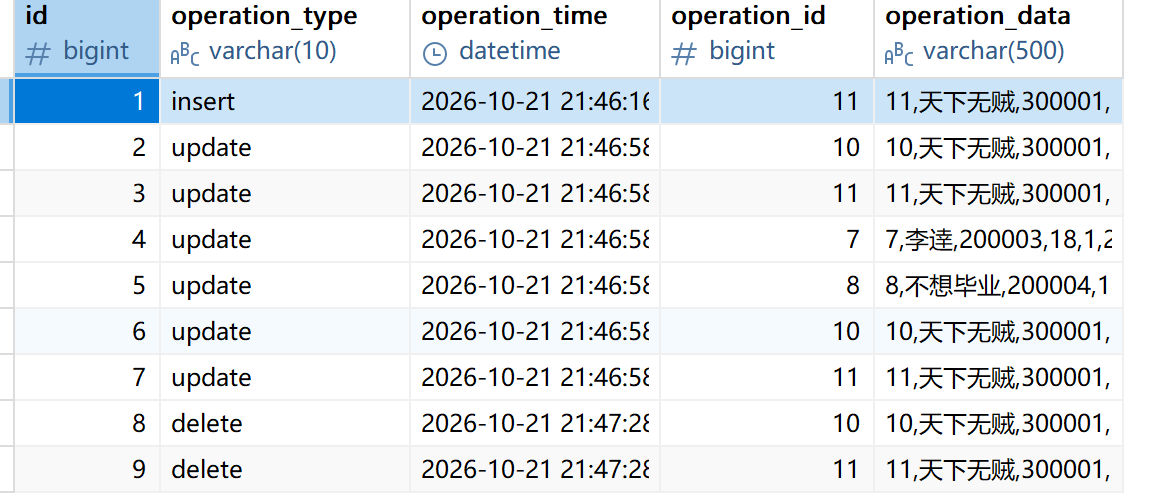Select operation_time cell of the insert row
Screen dimensions: 1166x504
535,101
